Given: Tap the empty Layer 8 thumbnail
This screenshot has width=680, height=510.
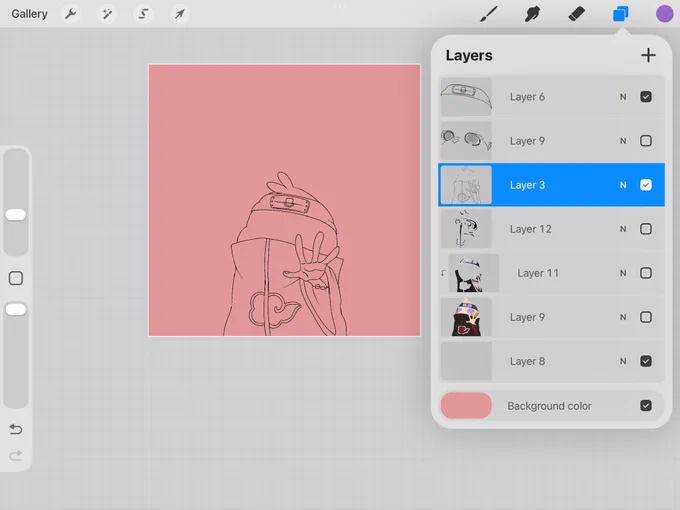Looking at the screenshot, I should coord(466,361).
